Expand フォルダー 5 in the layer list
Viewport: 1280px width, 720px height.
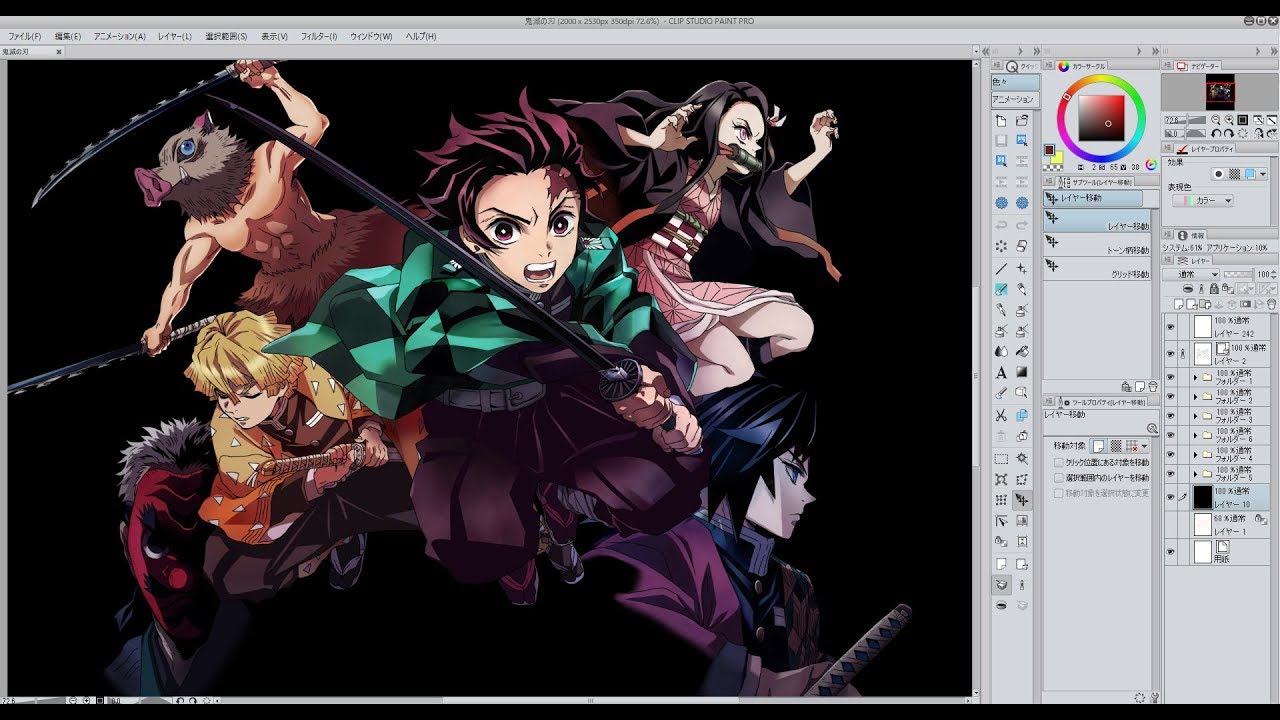(1195, 473)
